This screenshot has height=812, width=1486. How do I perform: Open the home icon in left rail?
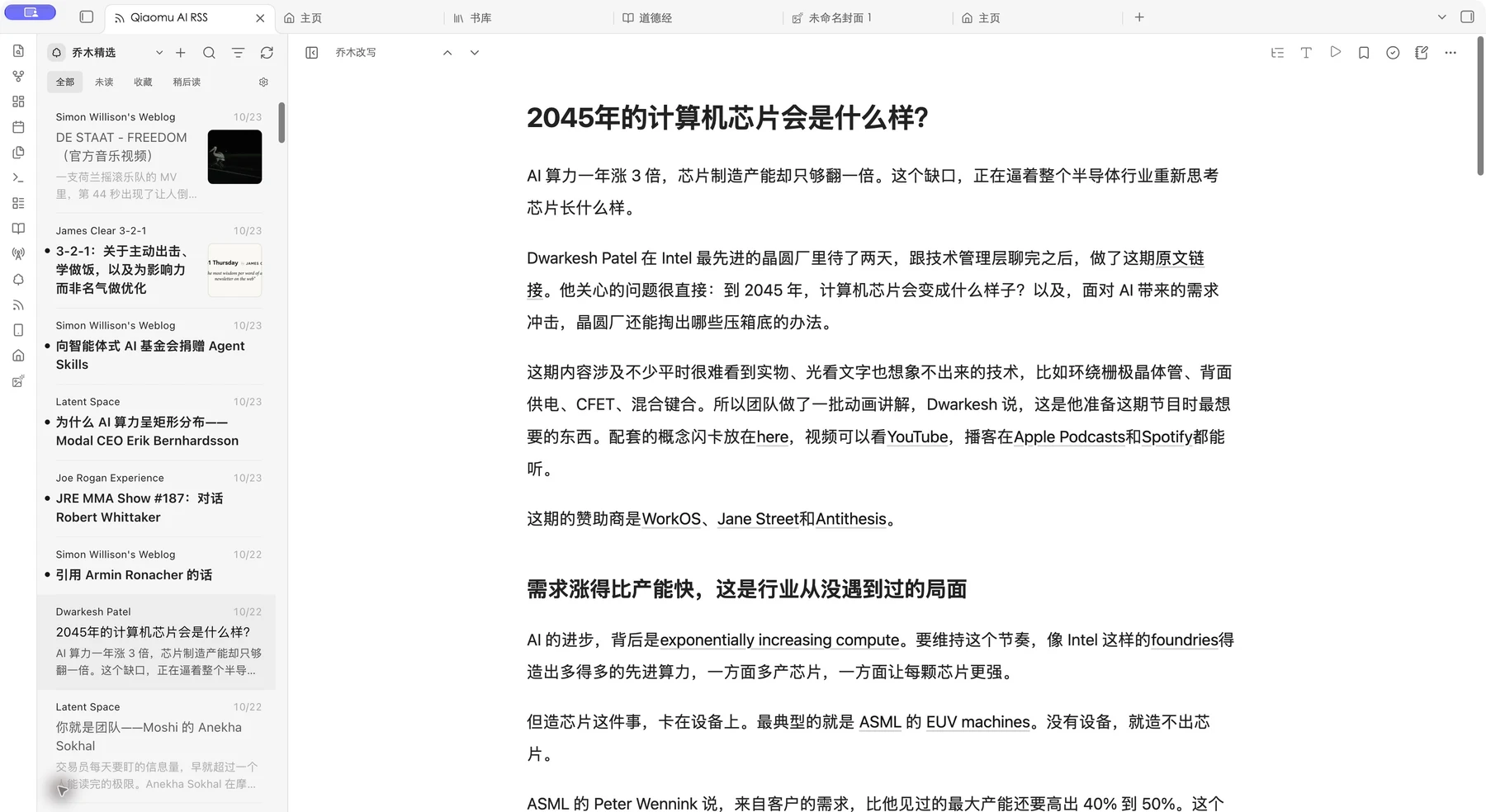(18, 356)
